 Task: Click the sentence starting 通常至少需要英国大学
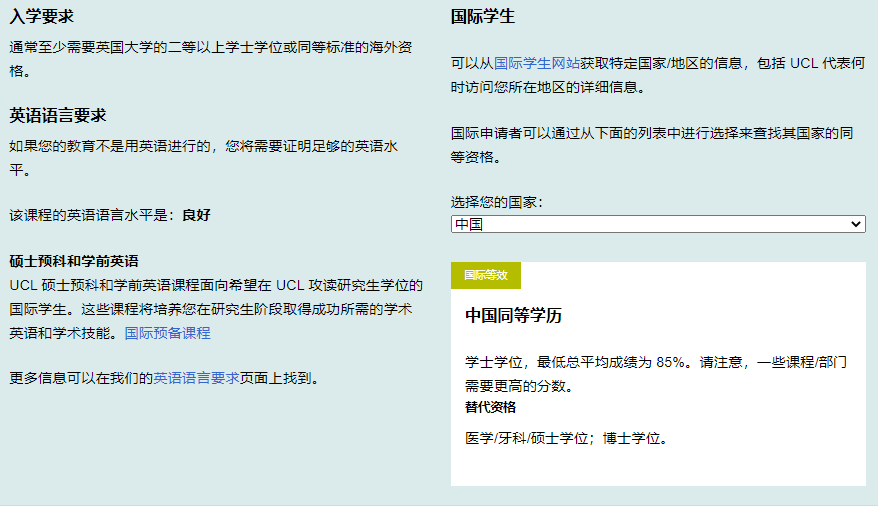[211, 59]
